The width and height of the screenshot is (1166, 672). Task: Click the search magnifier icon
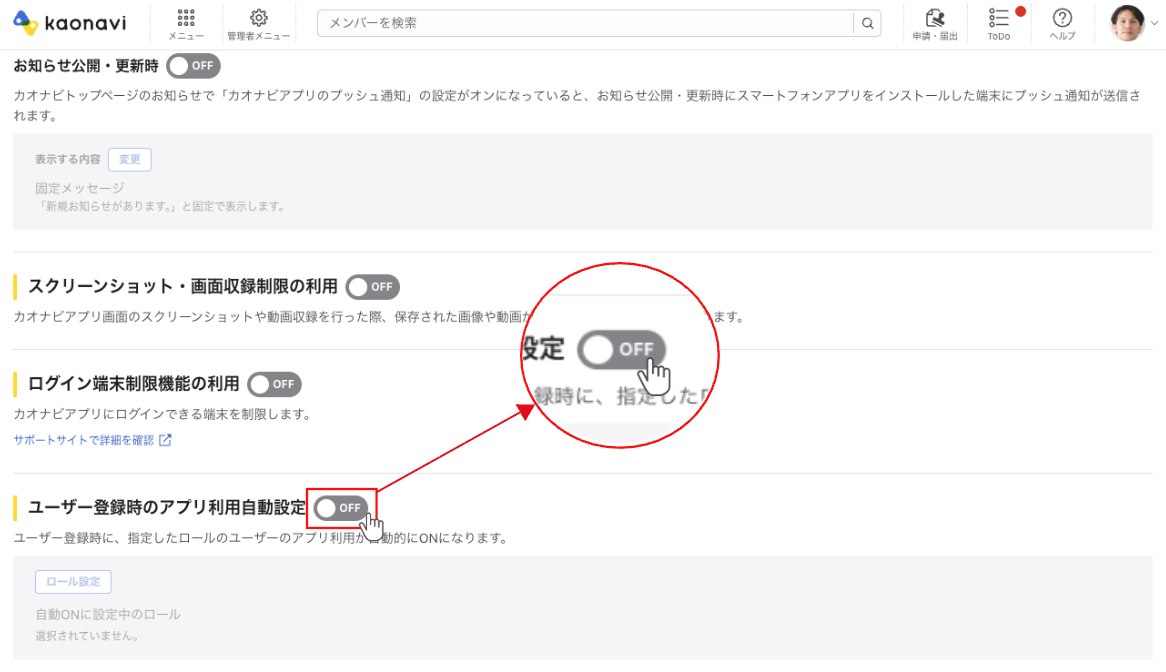[x=867, y=23]
